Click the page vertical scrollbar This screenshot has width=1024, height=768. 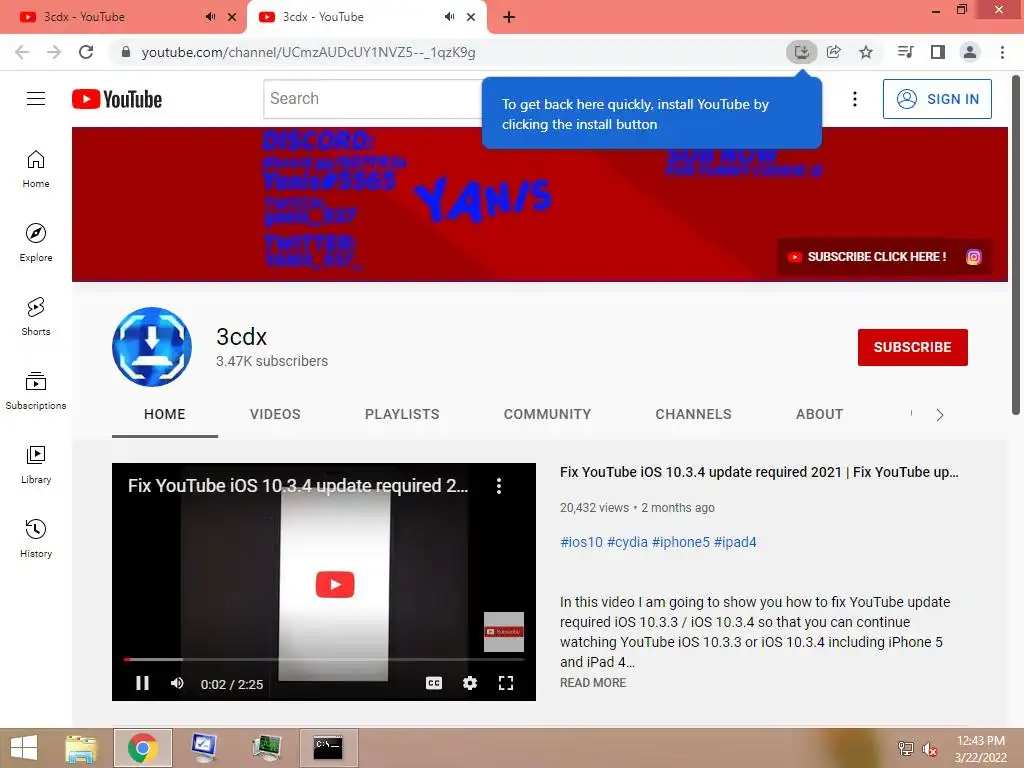coord(1016,245)
